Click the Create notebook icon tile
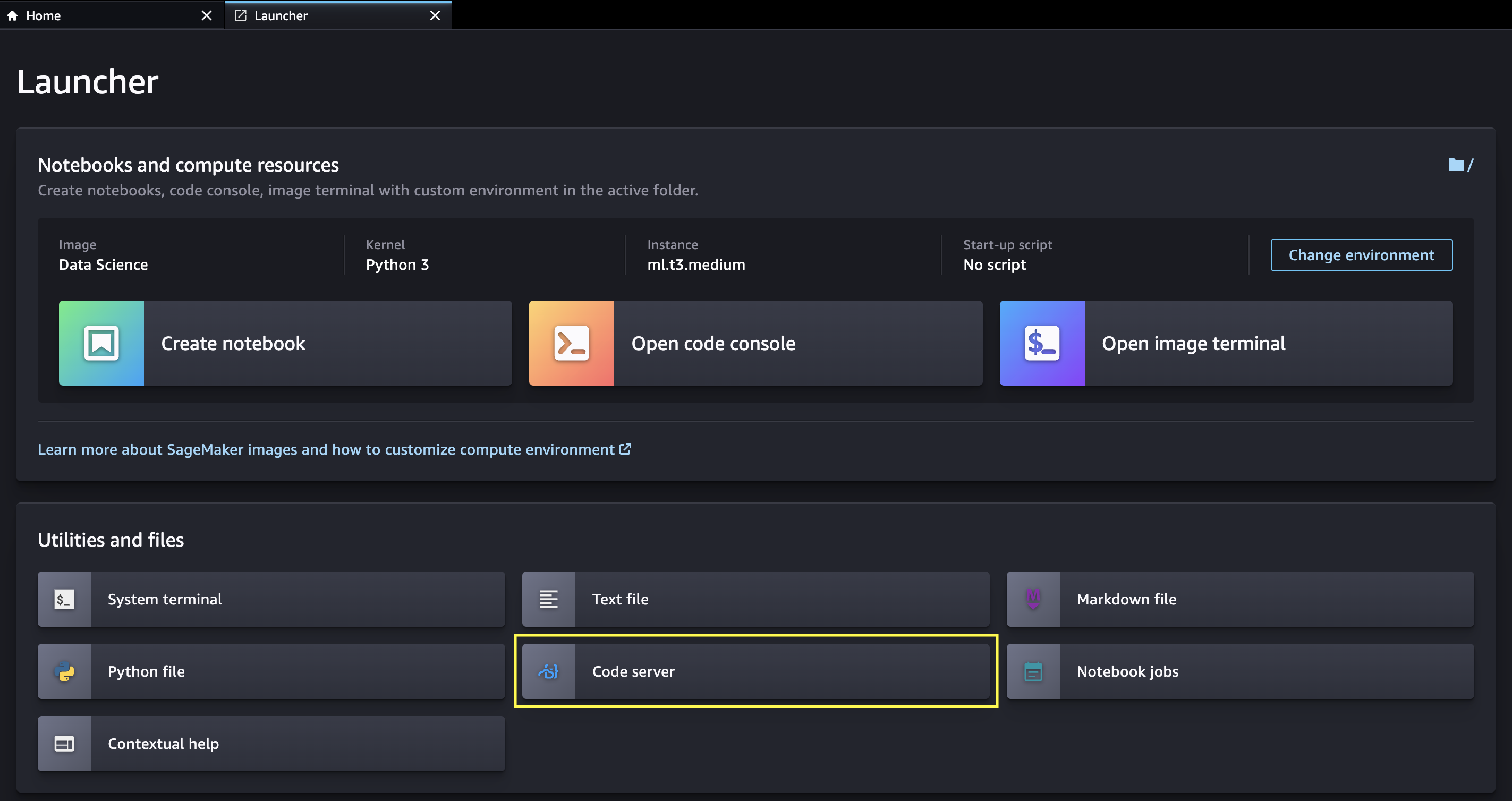Screen dimensions: 1512x801 [x=101, y=343]
